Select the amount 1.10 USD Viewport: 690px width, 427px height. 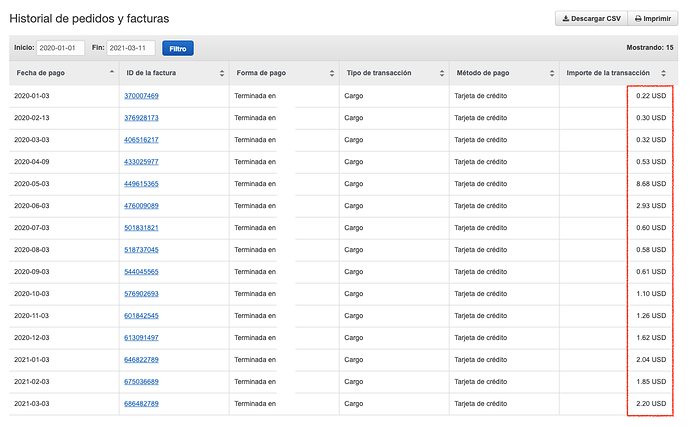point(651,294)
